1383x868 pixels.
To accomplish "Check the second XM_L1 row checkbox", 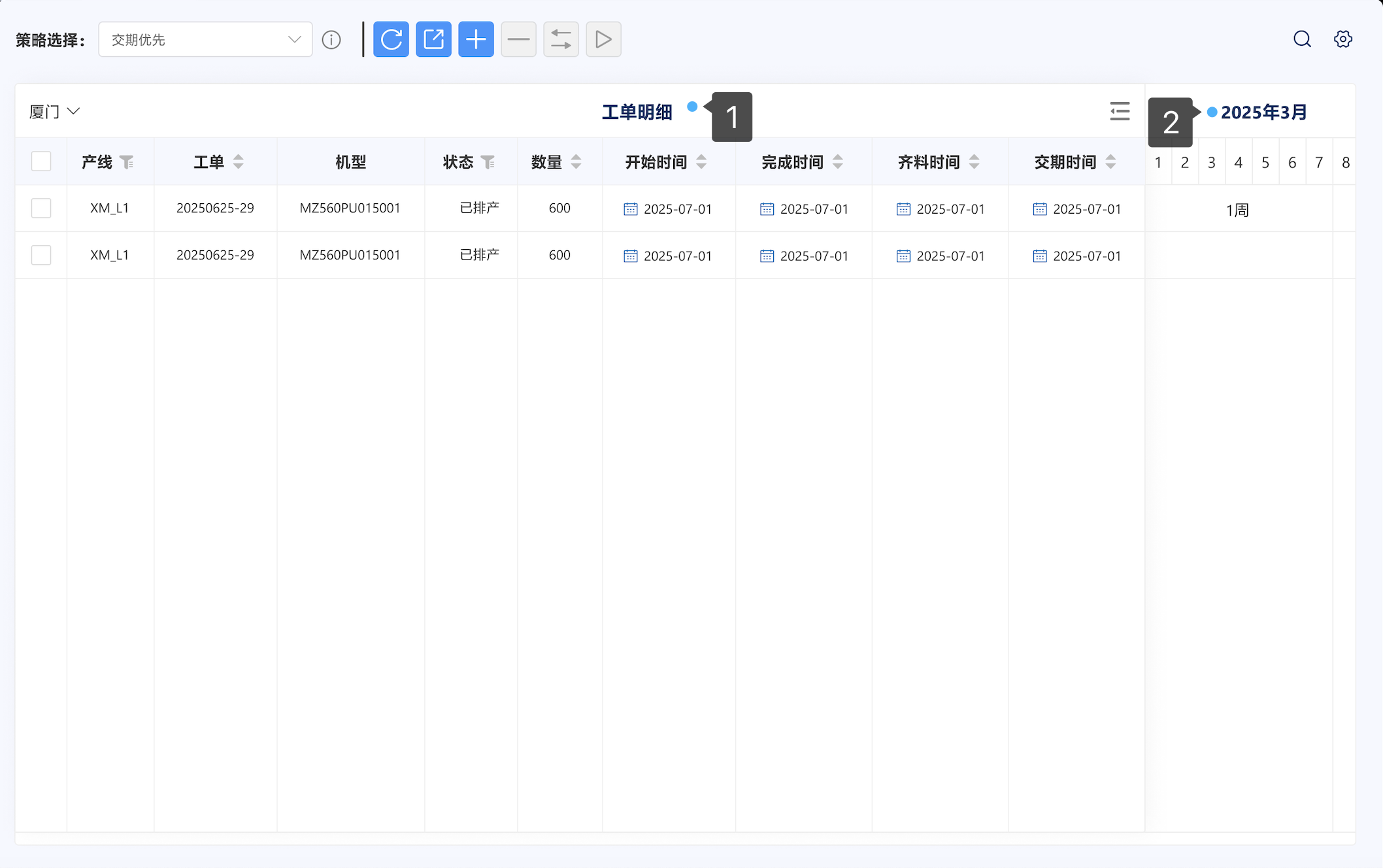I will [41, 255].
